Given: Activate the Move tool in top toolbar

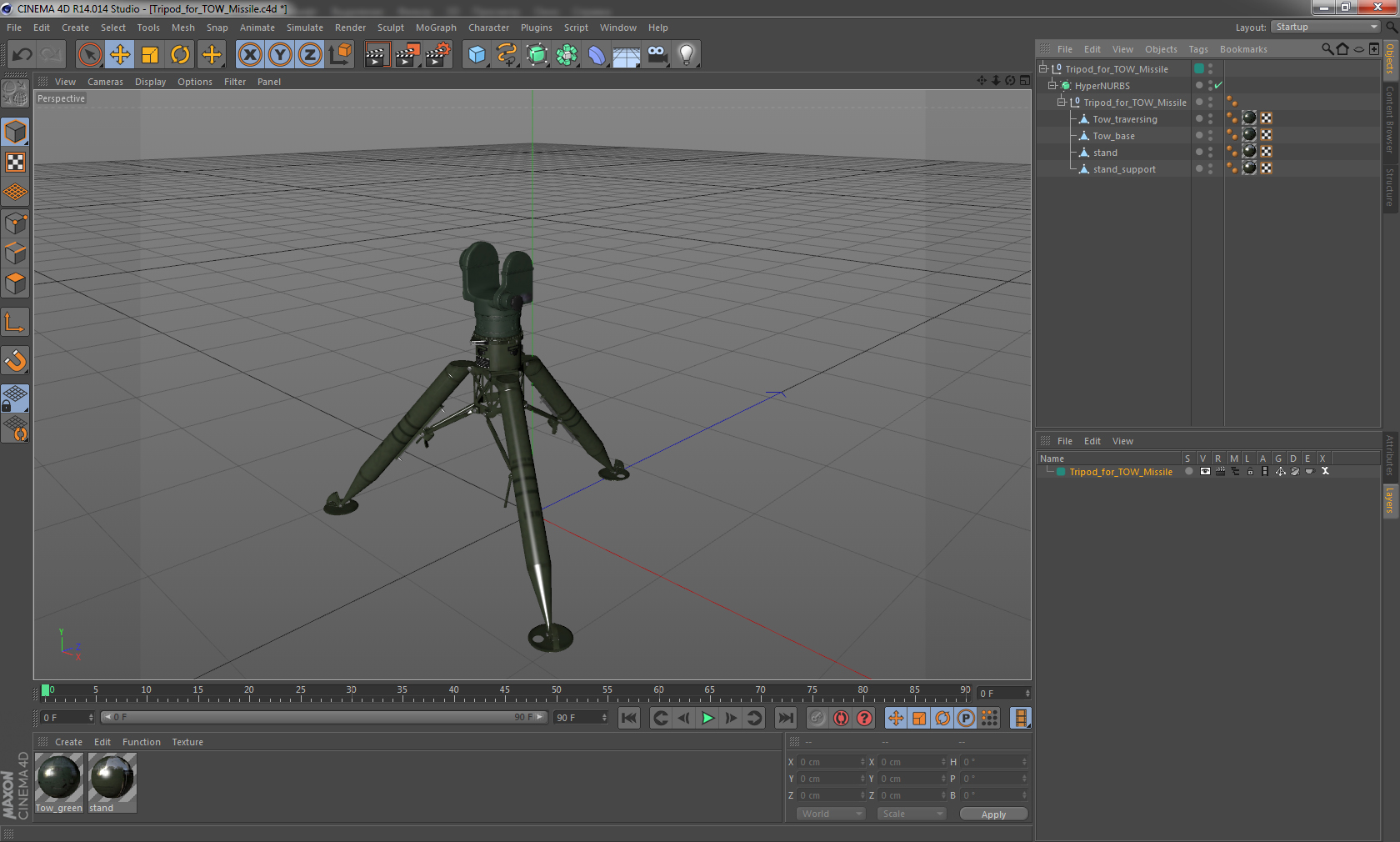Looking at the screenshot, I should coord(120,55).
